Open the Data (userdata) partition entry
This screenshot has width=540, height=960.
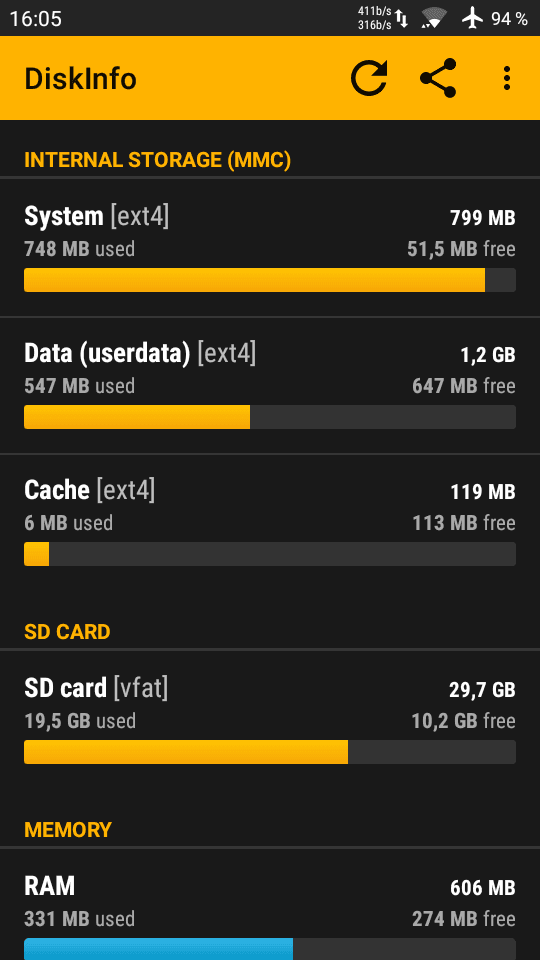pos(270,385)
